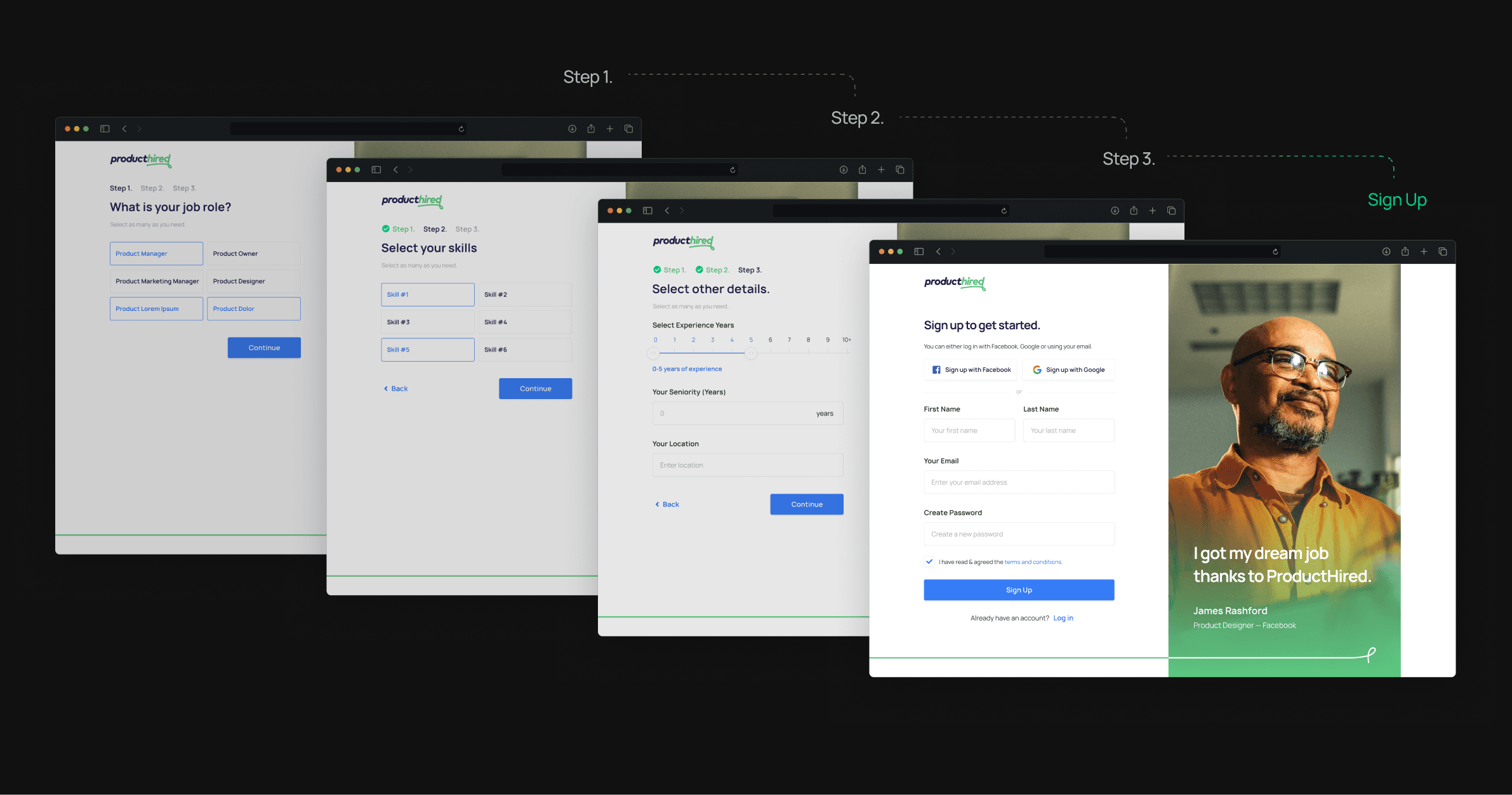Uncheck the terms and conditions checkbox
The width and height of the screenshot is (1512, 795).
[929, 562]
